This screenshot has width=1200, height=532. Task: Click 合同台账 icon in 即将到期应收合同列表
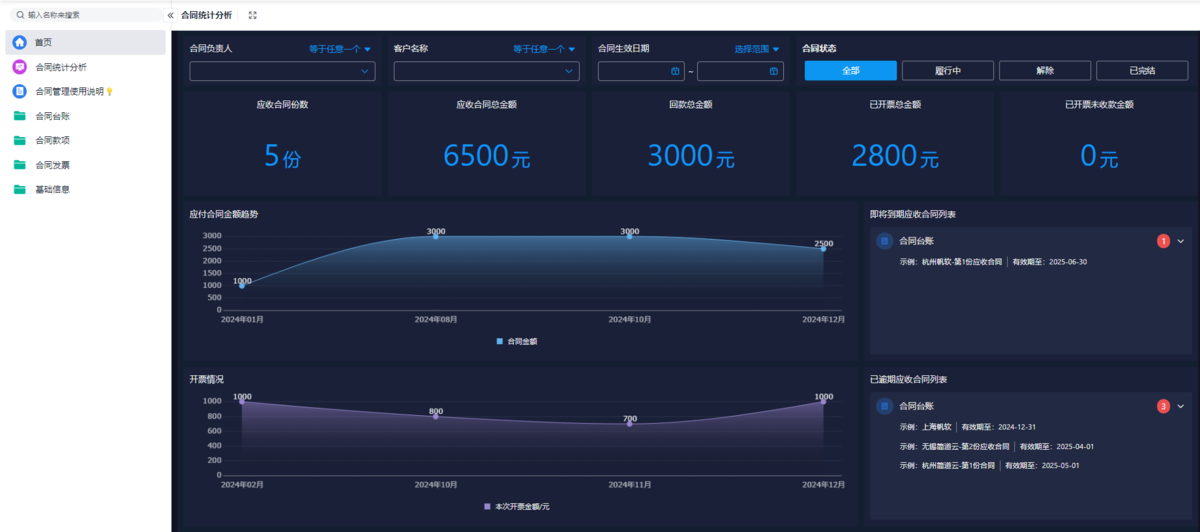[x=884, y=240]
